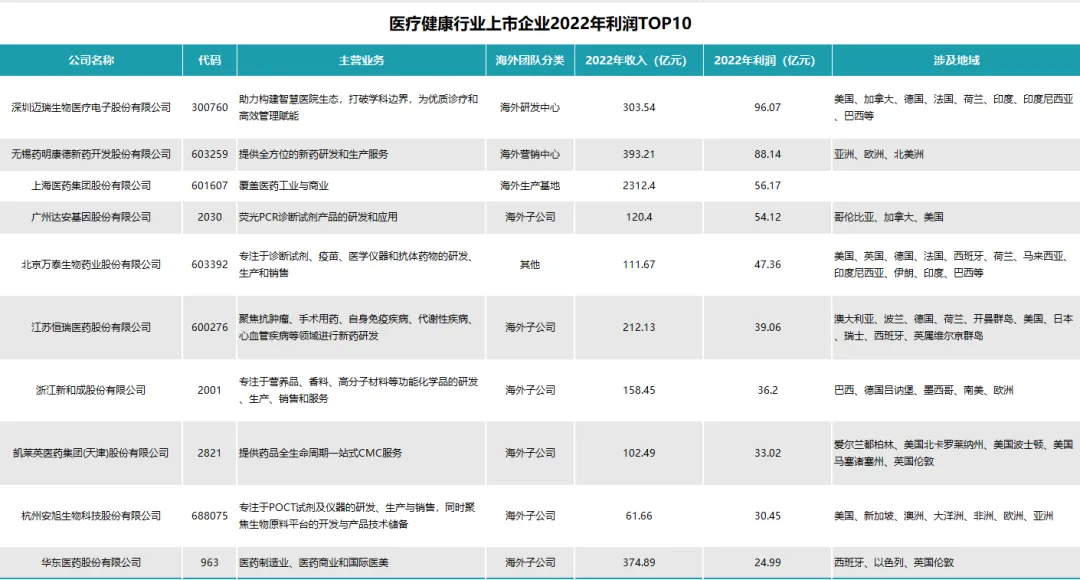Click profit value 36.2
Screen dimensions: 1080x580
[767, 390]
